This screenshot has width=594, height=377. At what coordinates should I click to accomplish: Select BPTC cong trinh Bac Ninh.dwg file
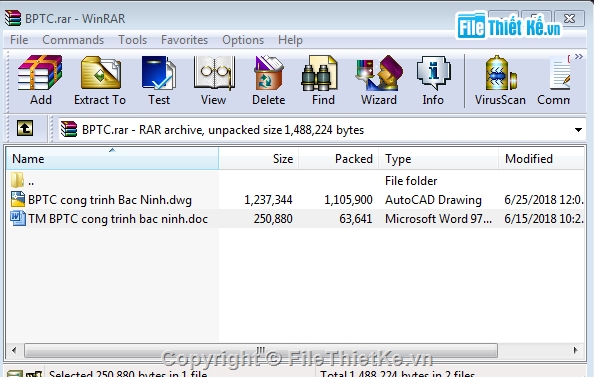[110, 200]
